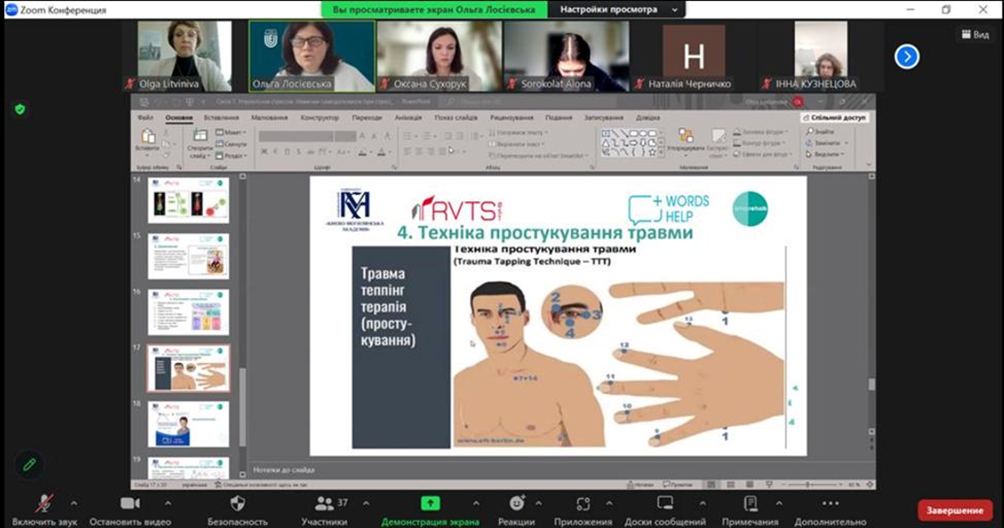Unmute microphone with Включить звук
Image resolution: width=1004 pixels, height=528 pixels.
pyautogui.click(x=44, y=504)
